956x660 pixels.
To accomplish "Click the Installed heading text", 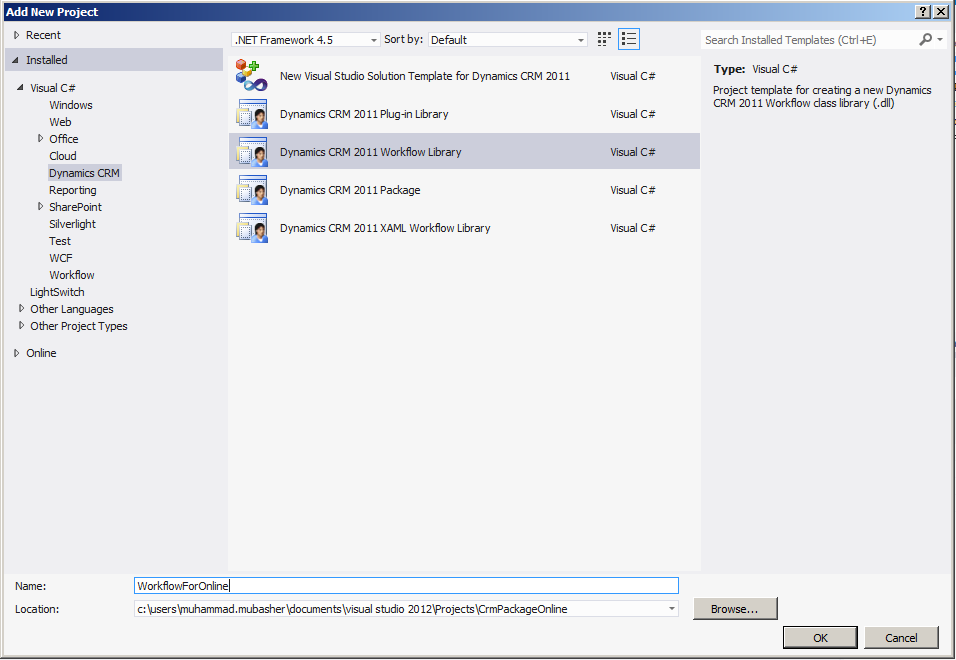I will (x=47, y=60).
